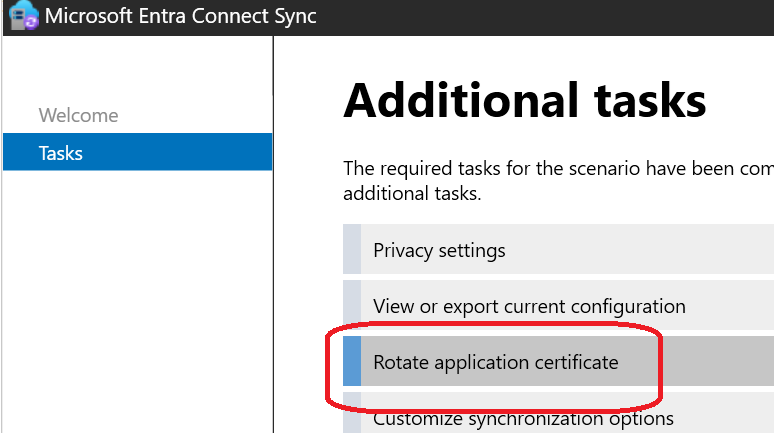
Task: Open the Privacy settings task
Action: (x=439, y=249)
